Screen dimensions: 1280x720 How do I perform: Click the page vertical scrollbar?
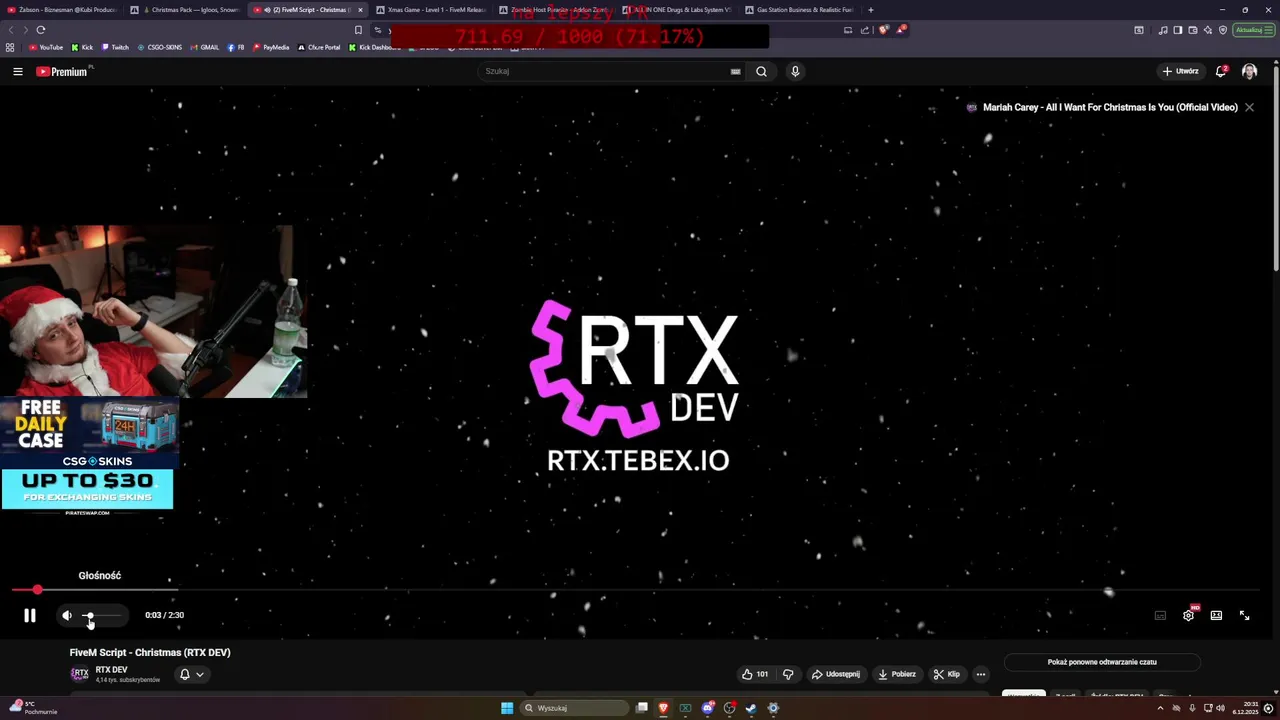[x=1276, y=170]
